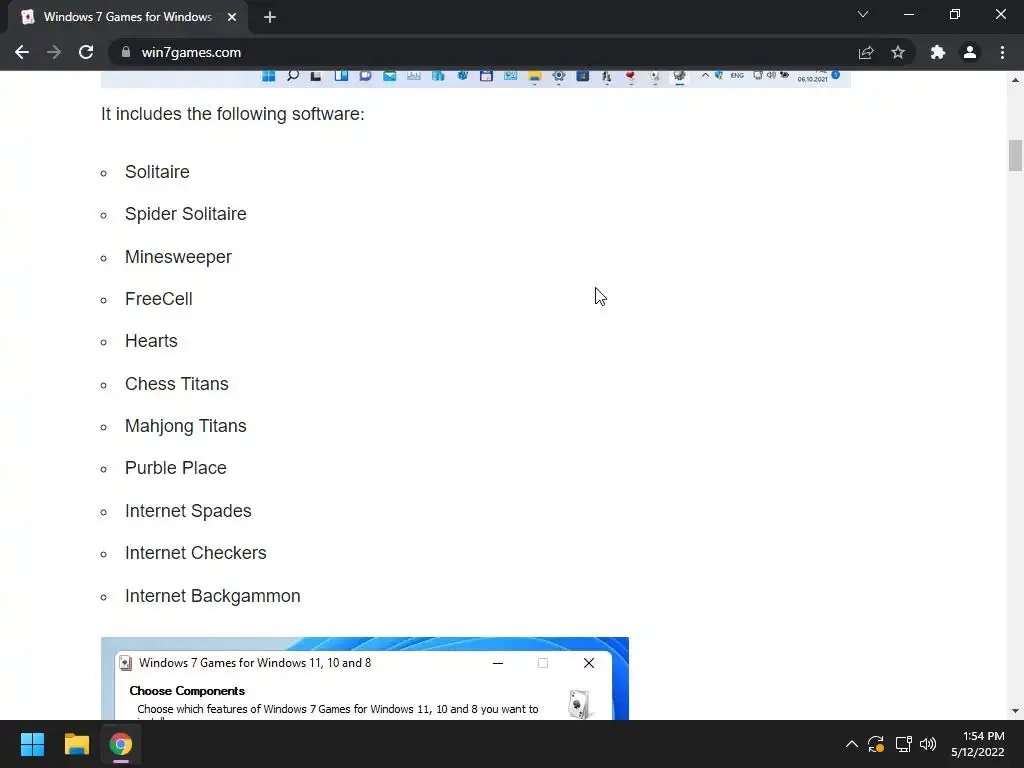Click the 'Internet Checkers' list item
This screenshot has width=1024, height=768.
[x=195, y=553]
